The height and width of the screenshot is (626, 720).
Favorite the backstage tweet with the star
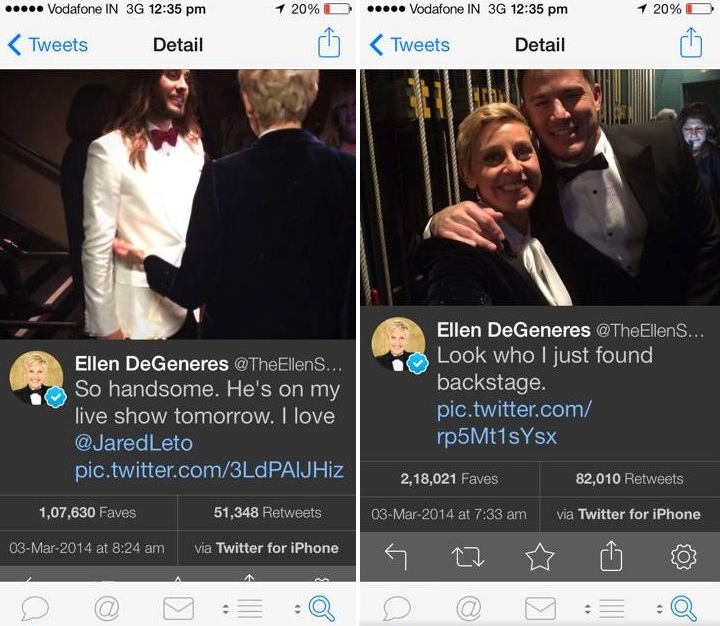540,557
